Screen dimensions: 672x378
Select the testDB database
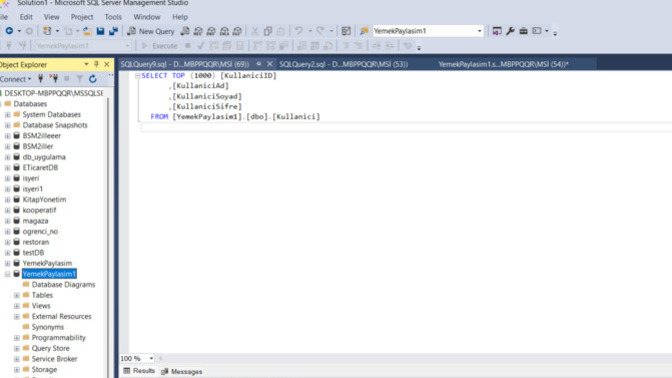coord(33,252)
